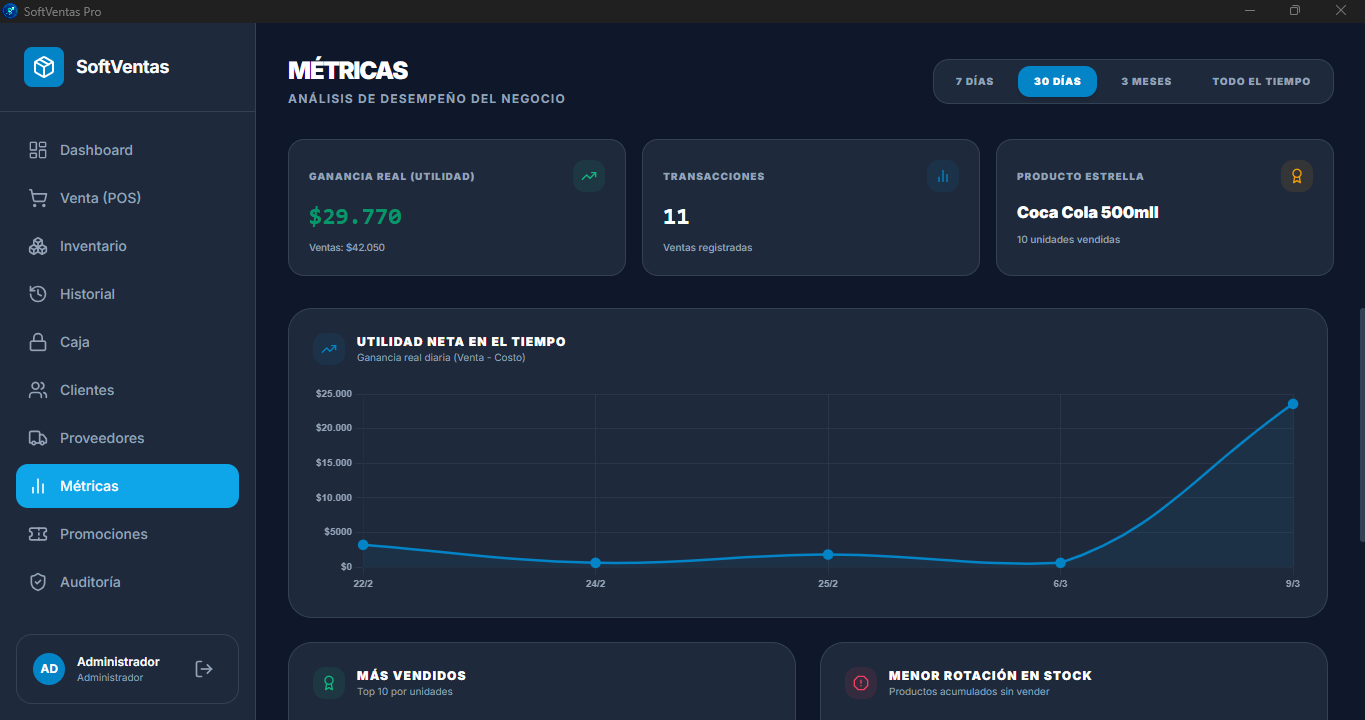Enable the TODO EL TIEMPO filter
Screen dimensions: 1365x720
(1261, 81)
